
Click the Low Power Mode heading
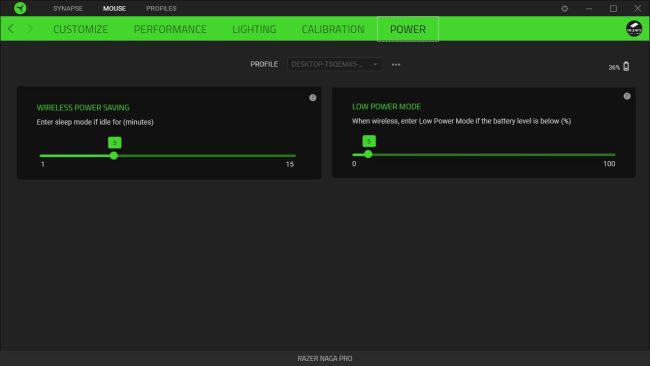(386, 107)
